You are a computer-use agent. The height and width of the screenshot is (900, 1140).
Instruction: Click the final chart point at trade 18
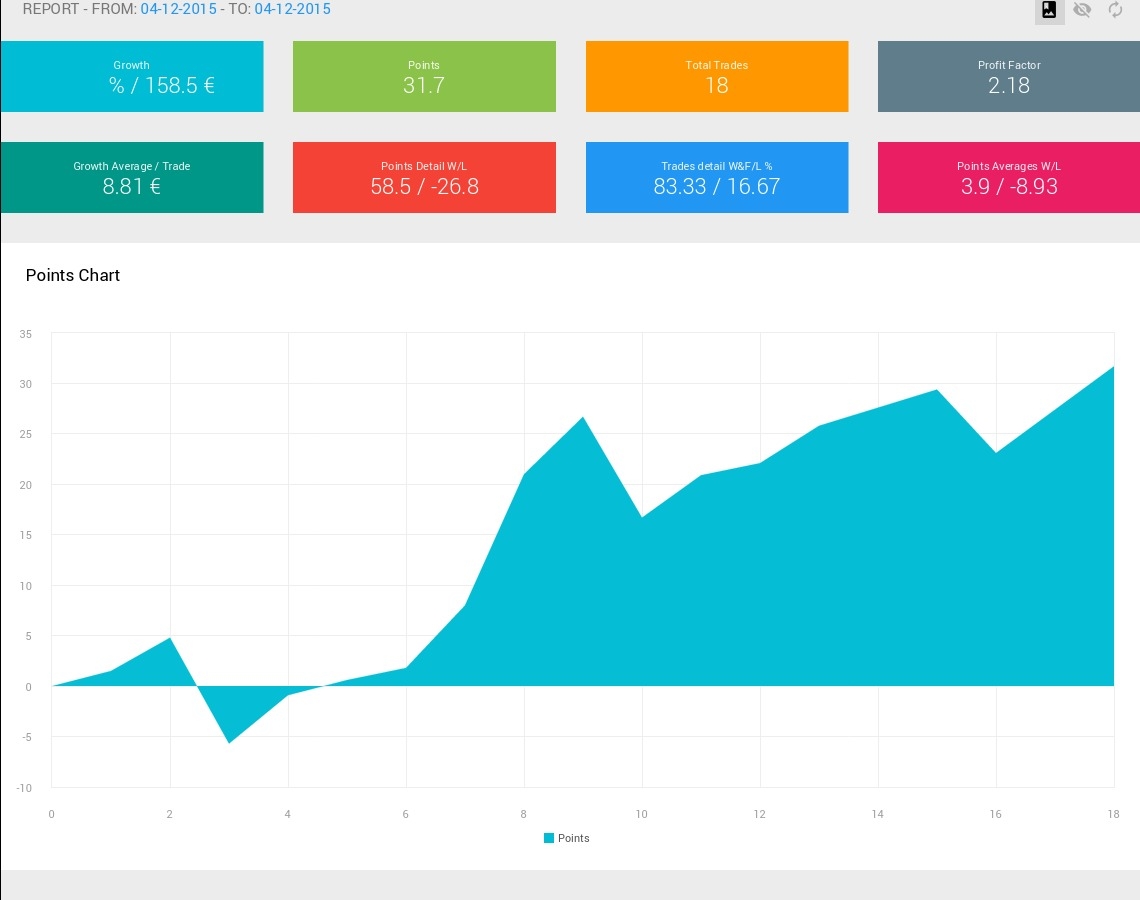pyautogui.click(x=1113, y=366)
